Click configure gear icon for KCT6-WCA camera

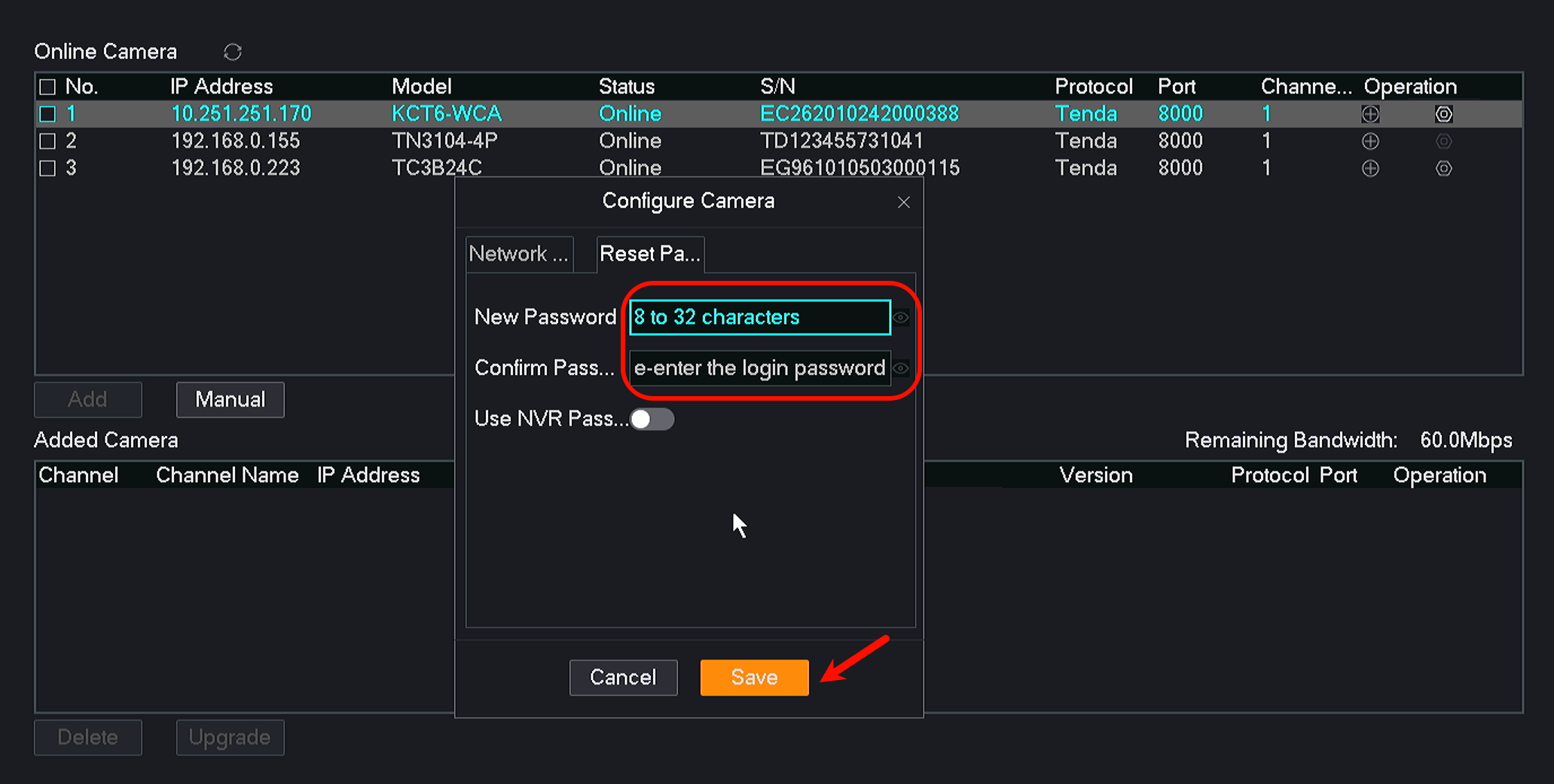tap(1443, 114)
